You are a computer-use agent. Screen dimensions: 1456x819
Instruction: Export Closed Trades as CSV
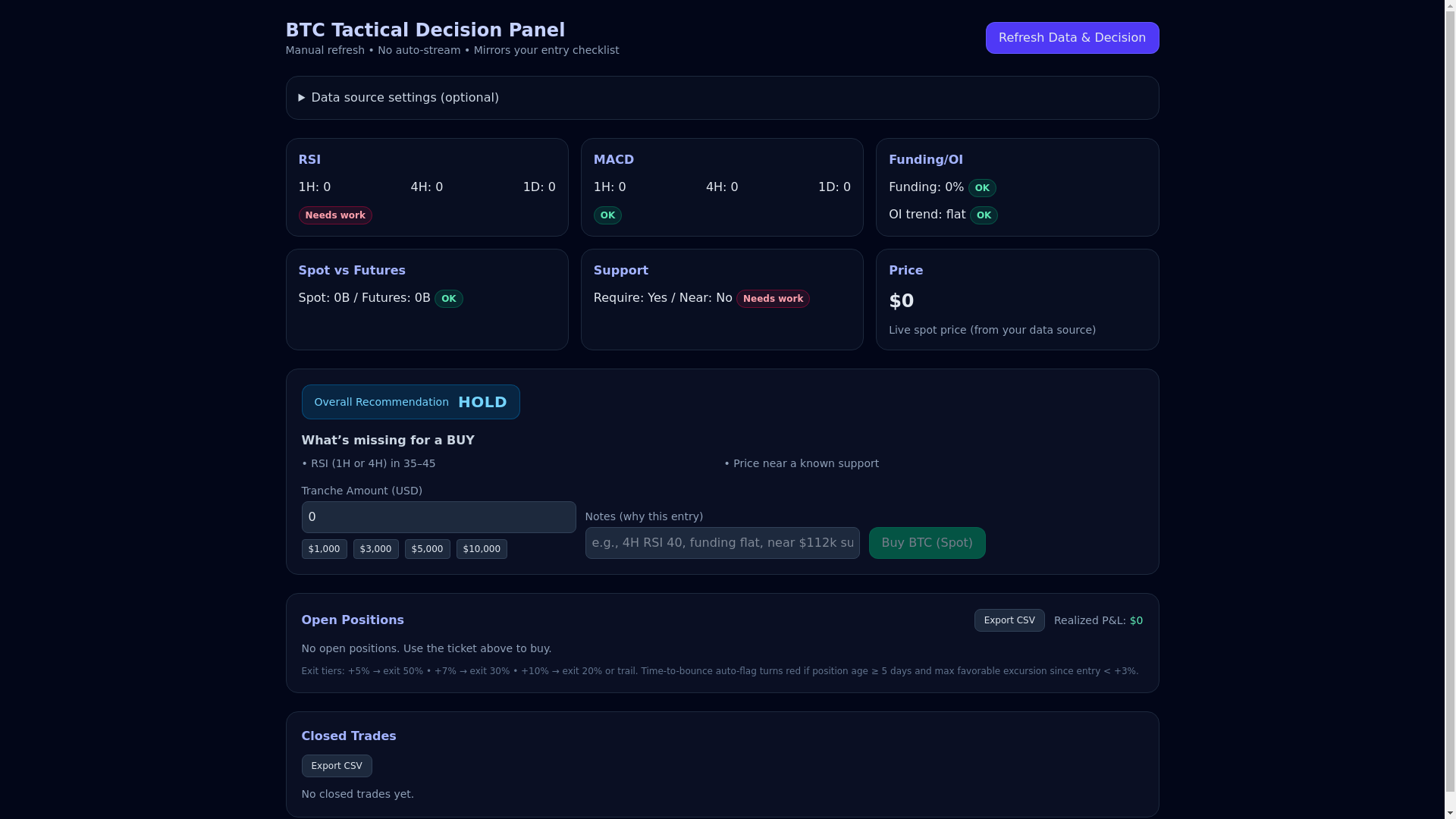tap(336, 766)
